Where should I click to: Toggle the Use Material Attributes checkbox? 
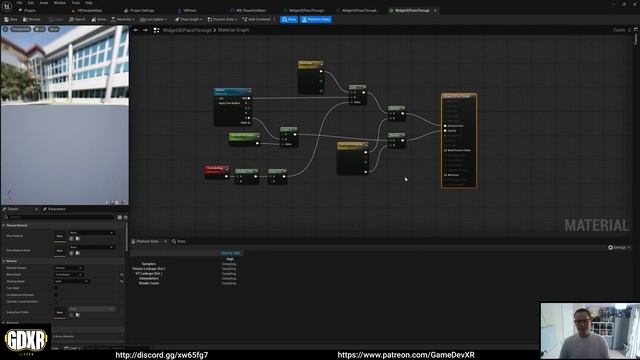[56, 295]
